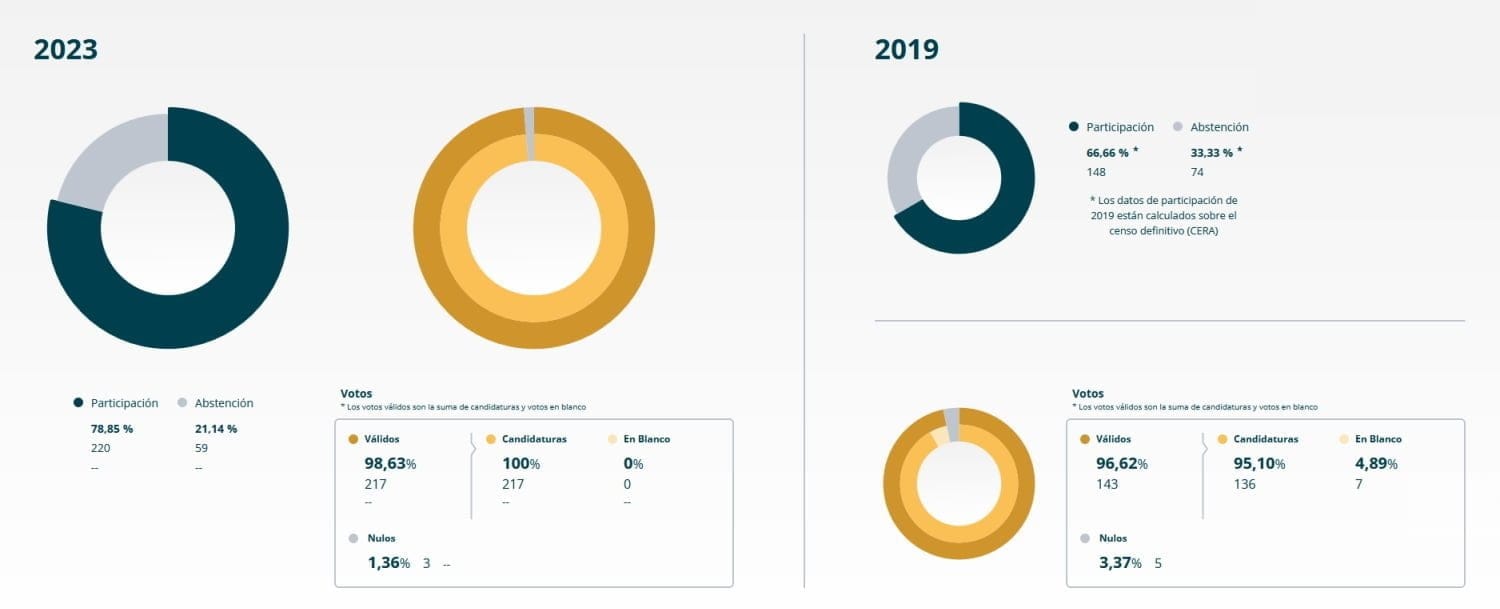
Task: Click the 2023 Participación legend dot
Action: (x=78, y=403)
